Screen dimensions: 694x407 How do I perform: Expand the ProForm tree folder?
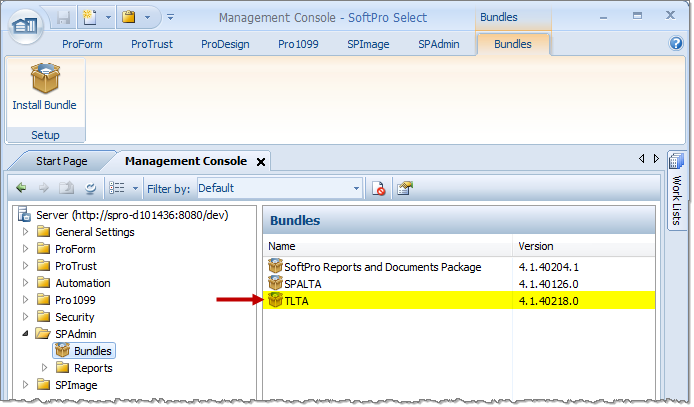click(x=25, y=249)
